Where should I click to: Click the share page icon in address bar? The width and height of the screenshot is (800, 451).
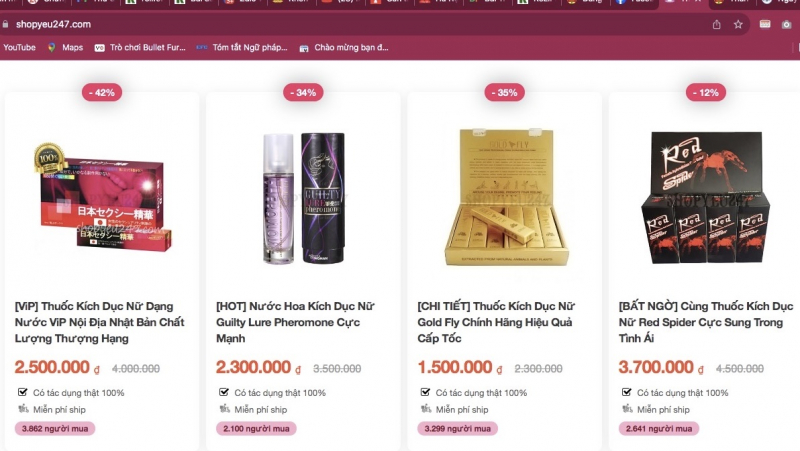[716, 24]
